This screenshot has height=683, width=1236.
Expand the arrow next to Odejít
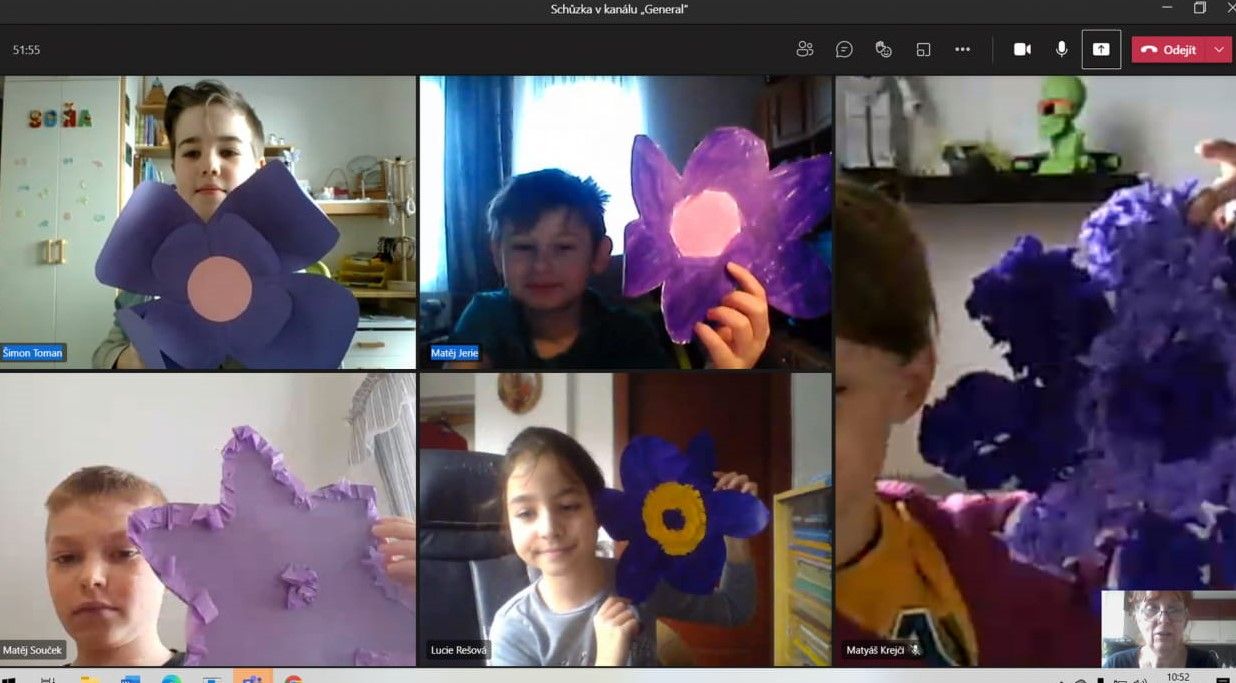[x=1218, y=49]
